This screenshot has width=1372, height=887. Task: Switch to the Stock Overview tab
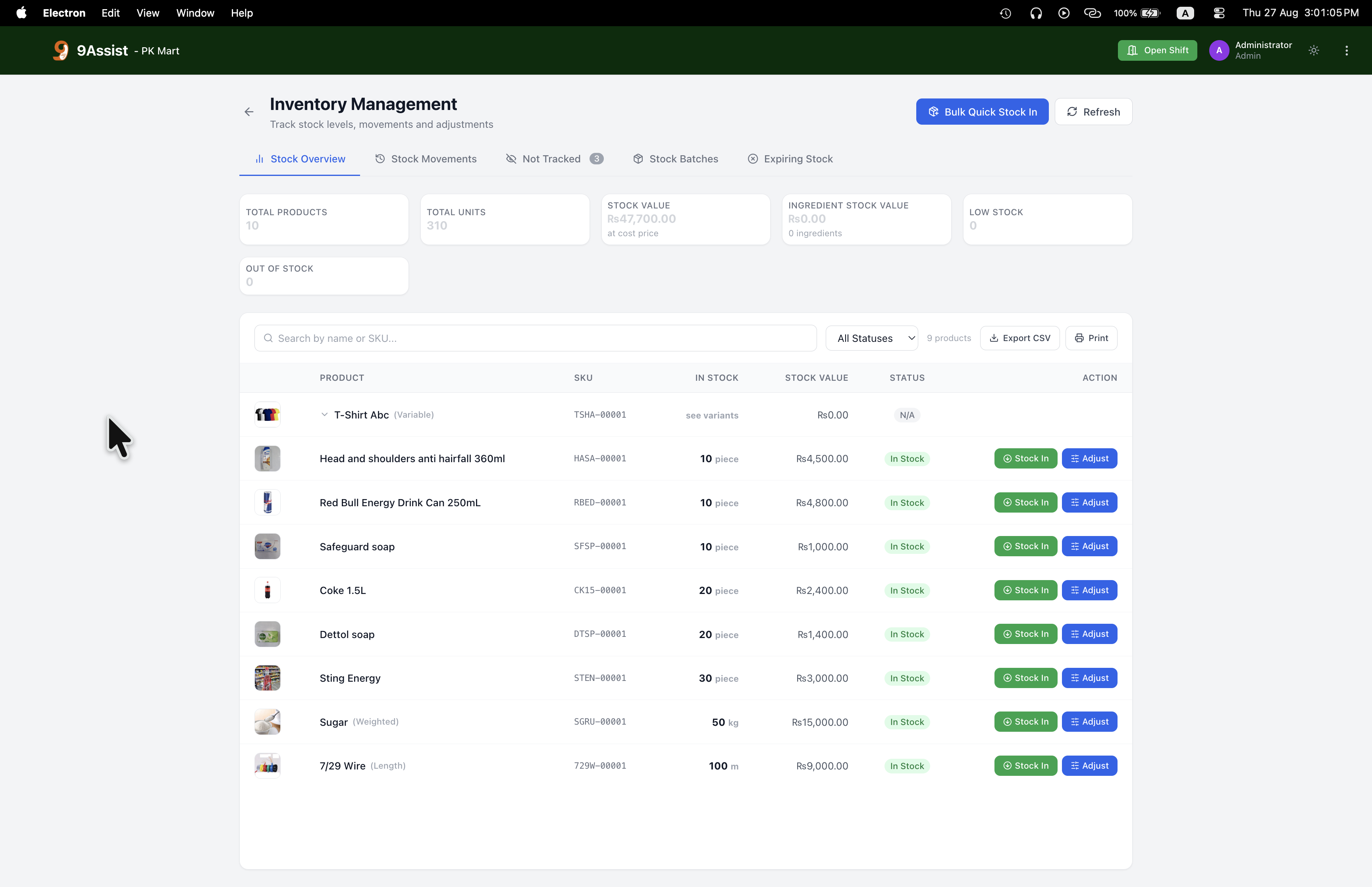tap(300, 159)
